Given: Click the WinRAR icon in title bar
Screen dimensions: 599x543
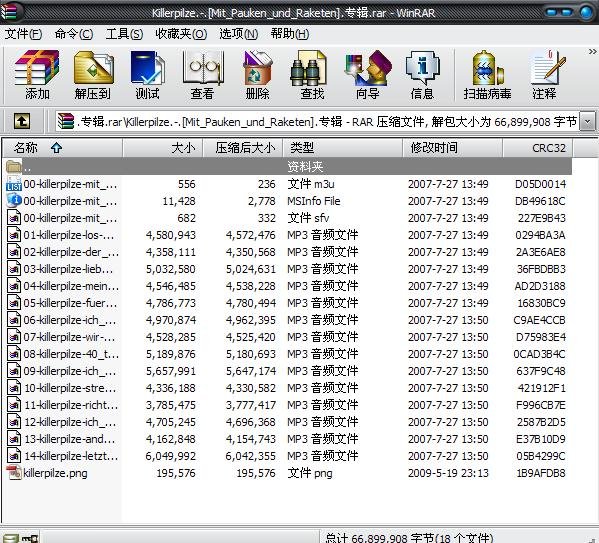Looking at the screenshot, I should click(9, 12).
